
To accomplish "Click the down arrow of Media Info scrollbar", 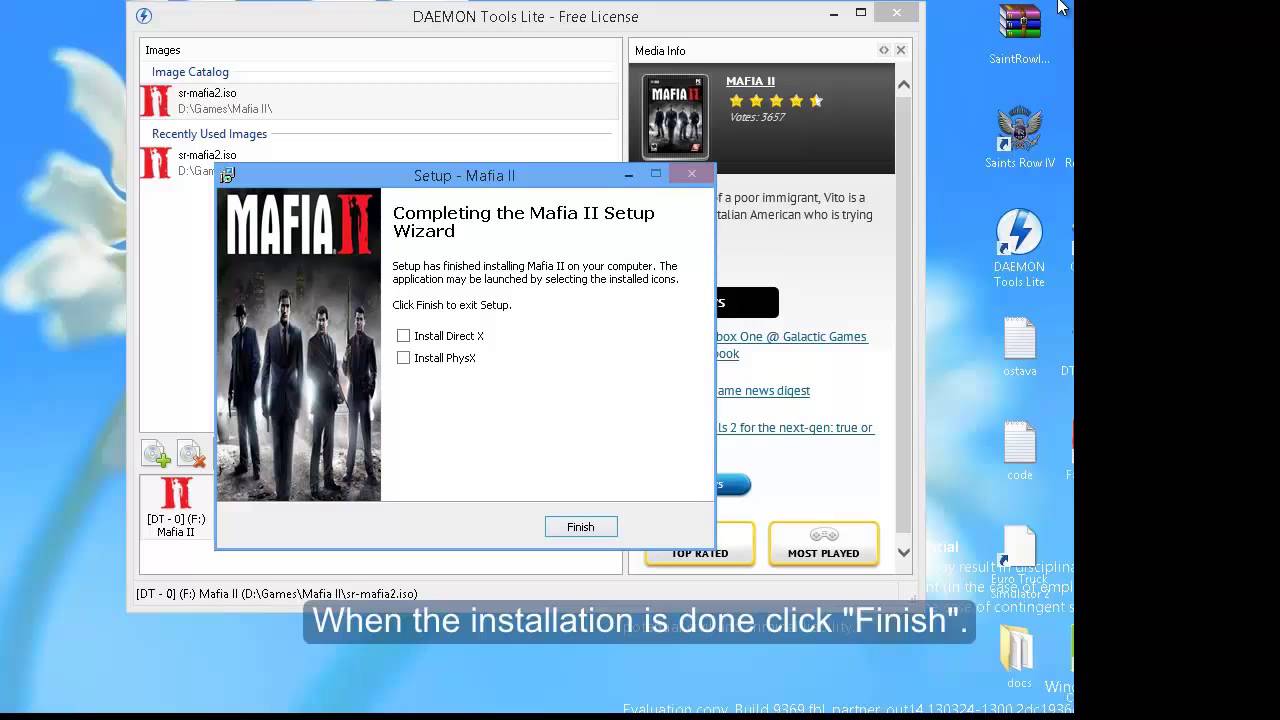I will pos(904,552).
